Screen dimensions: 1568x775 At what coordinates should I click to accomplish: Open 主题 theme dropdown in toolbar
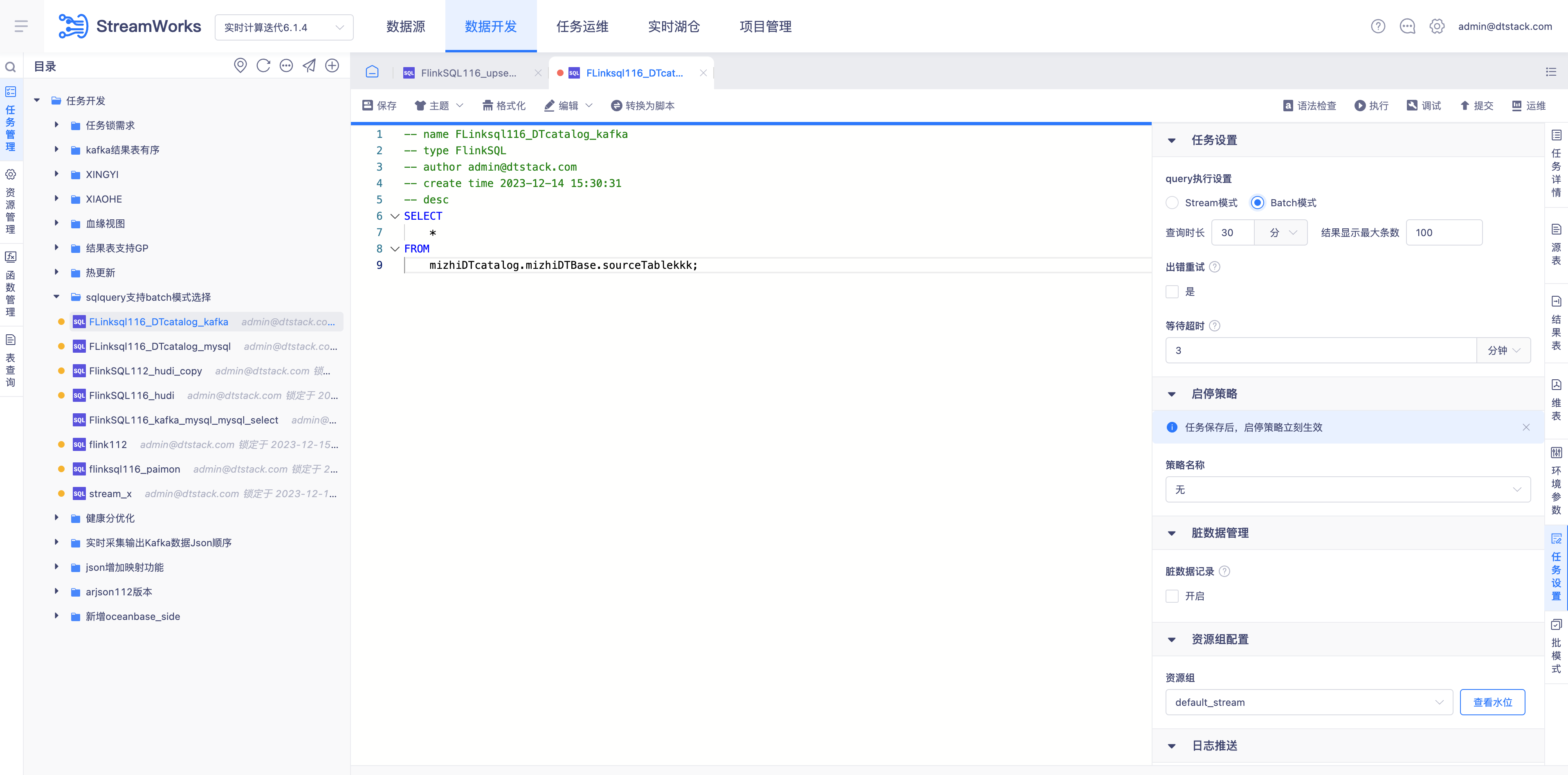coord(438,106)
